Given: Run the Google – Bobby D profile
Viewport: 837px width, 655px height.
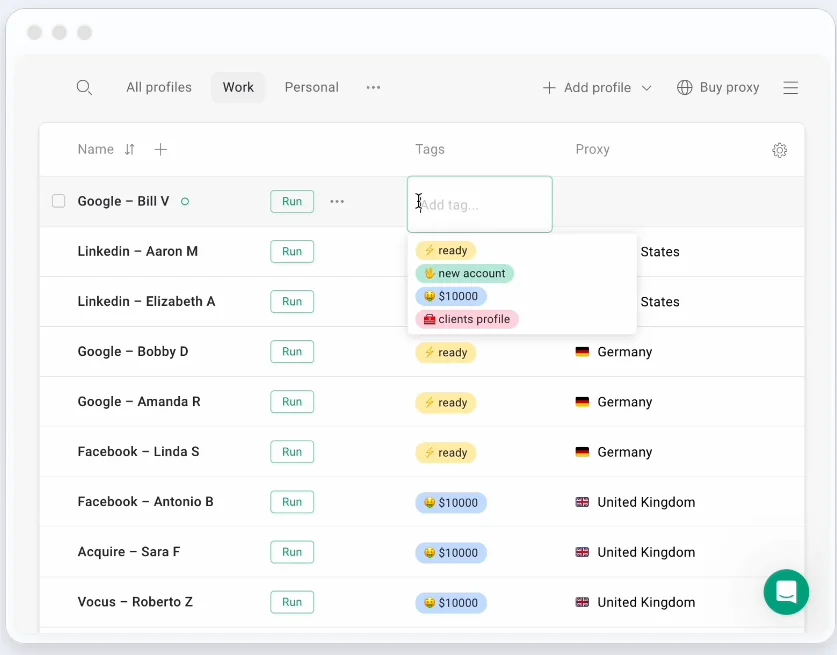Looking at the screenshot, I should click(292, 352).
